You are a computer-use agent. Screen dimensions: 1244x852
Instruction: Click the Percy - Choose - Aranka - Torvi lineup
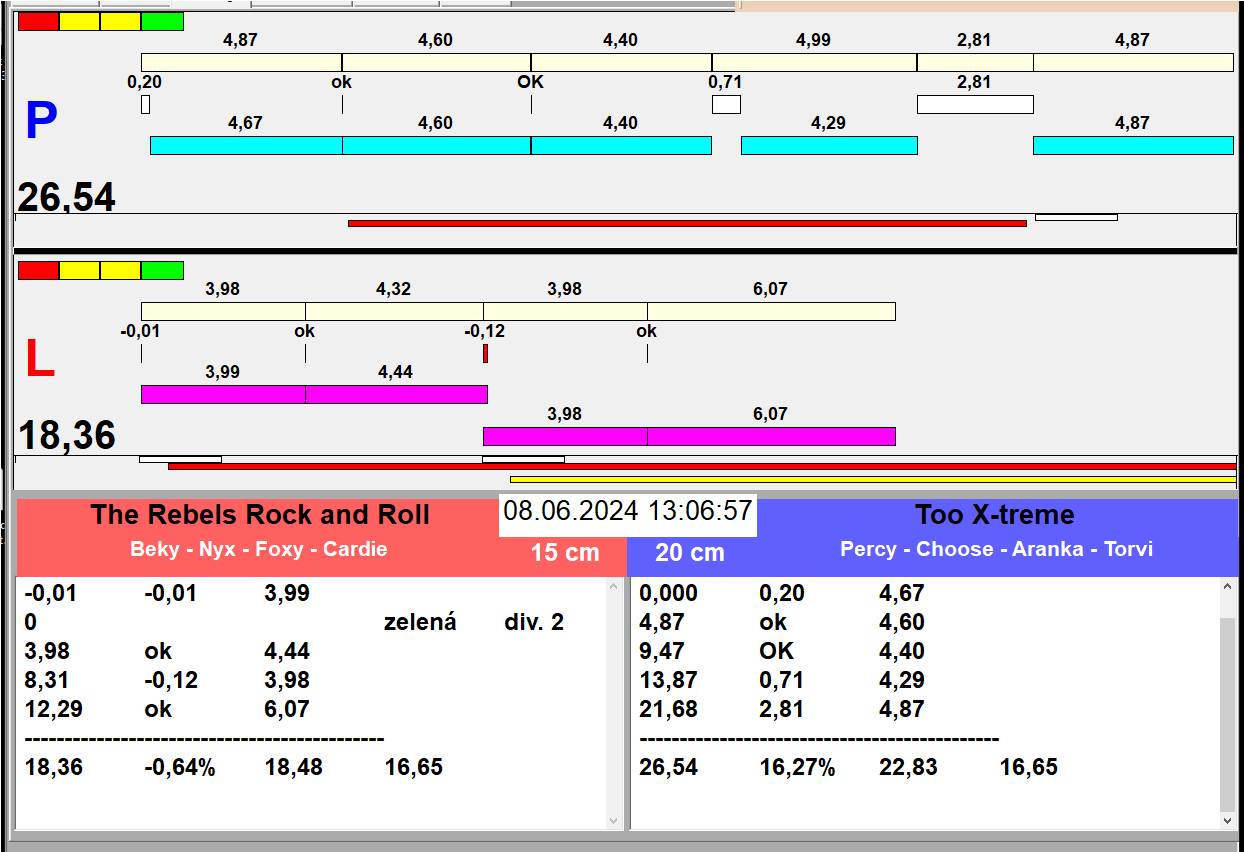[x=996, y=549]
